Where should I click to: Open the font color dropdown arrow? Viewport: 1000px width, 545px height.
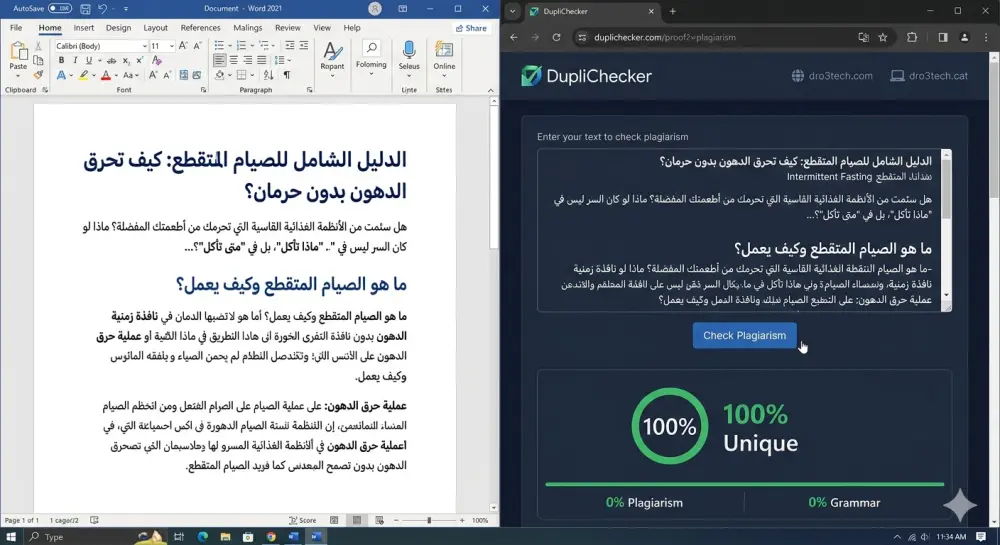point(116,76)
